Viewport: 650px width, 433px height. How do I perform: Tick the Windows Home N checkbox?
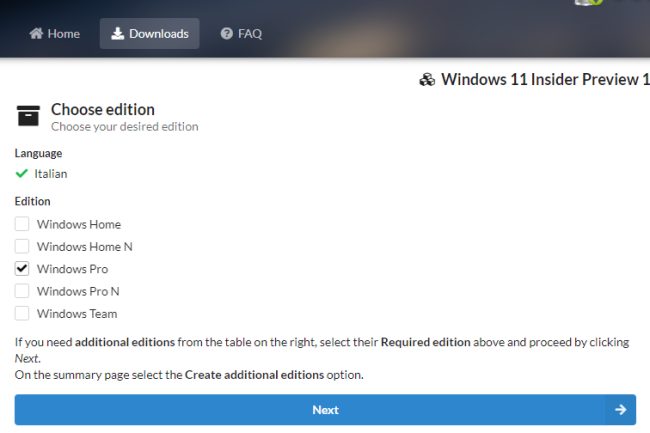[22, 246]
